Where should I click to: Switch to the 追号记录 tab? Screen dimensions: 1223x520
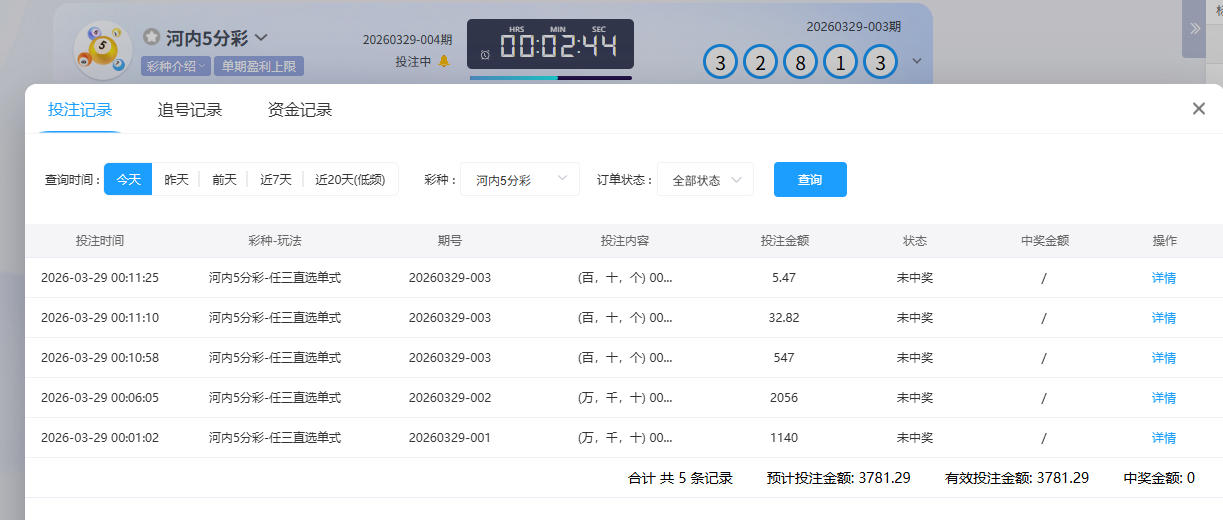pos(190,110)
